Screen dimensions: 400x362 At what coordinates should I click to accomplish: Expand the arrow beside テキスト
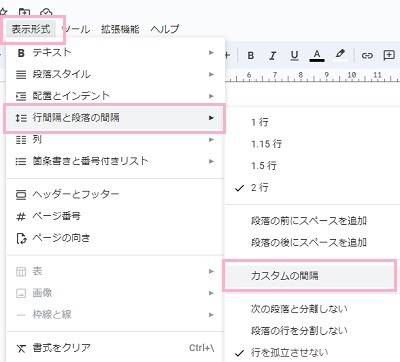click(211, 53)
